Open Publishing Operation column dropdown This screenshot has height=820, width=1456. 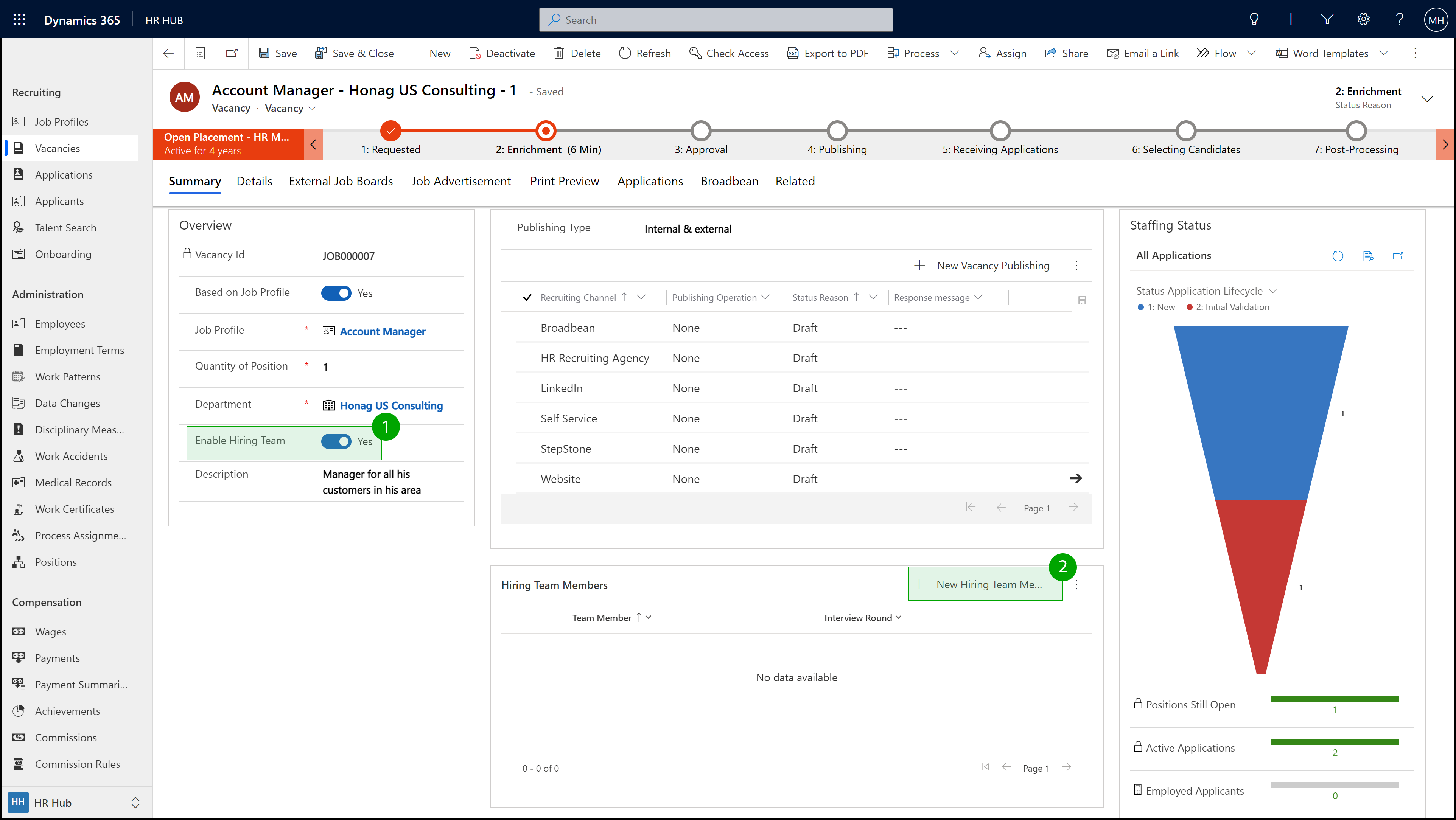765,297
